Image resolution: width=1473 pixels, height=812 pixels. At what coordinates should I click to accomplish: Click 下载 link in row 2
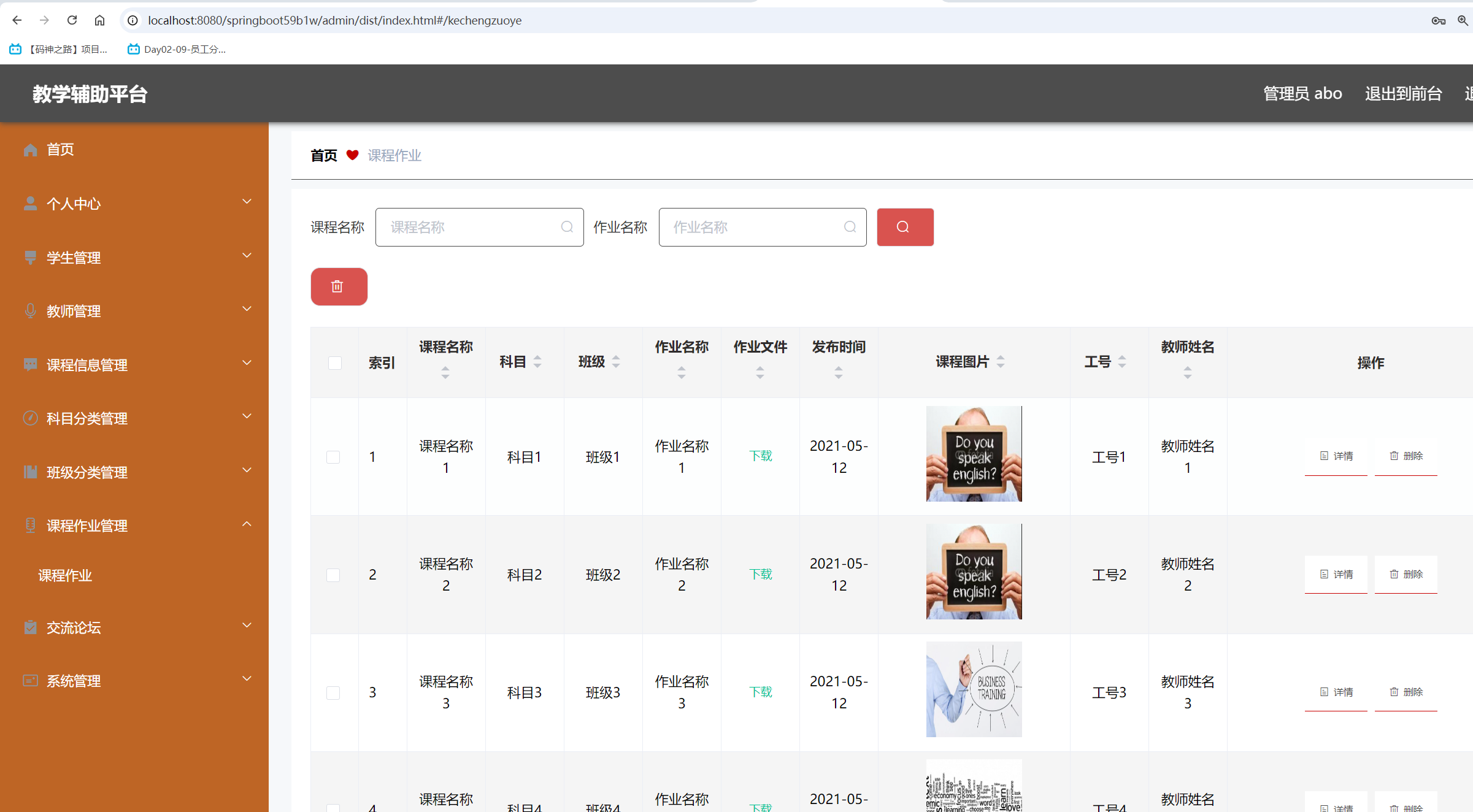point(760,574)
